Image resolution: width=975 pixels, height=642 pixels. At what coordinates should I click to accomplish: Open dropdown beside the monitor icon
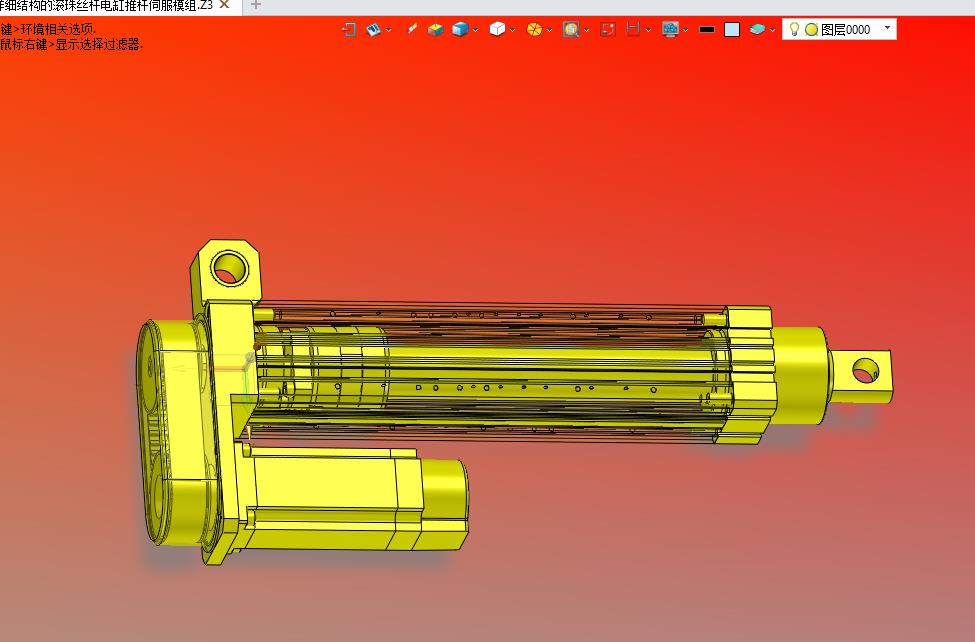[685, 30]
